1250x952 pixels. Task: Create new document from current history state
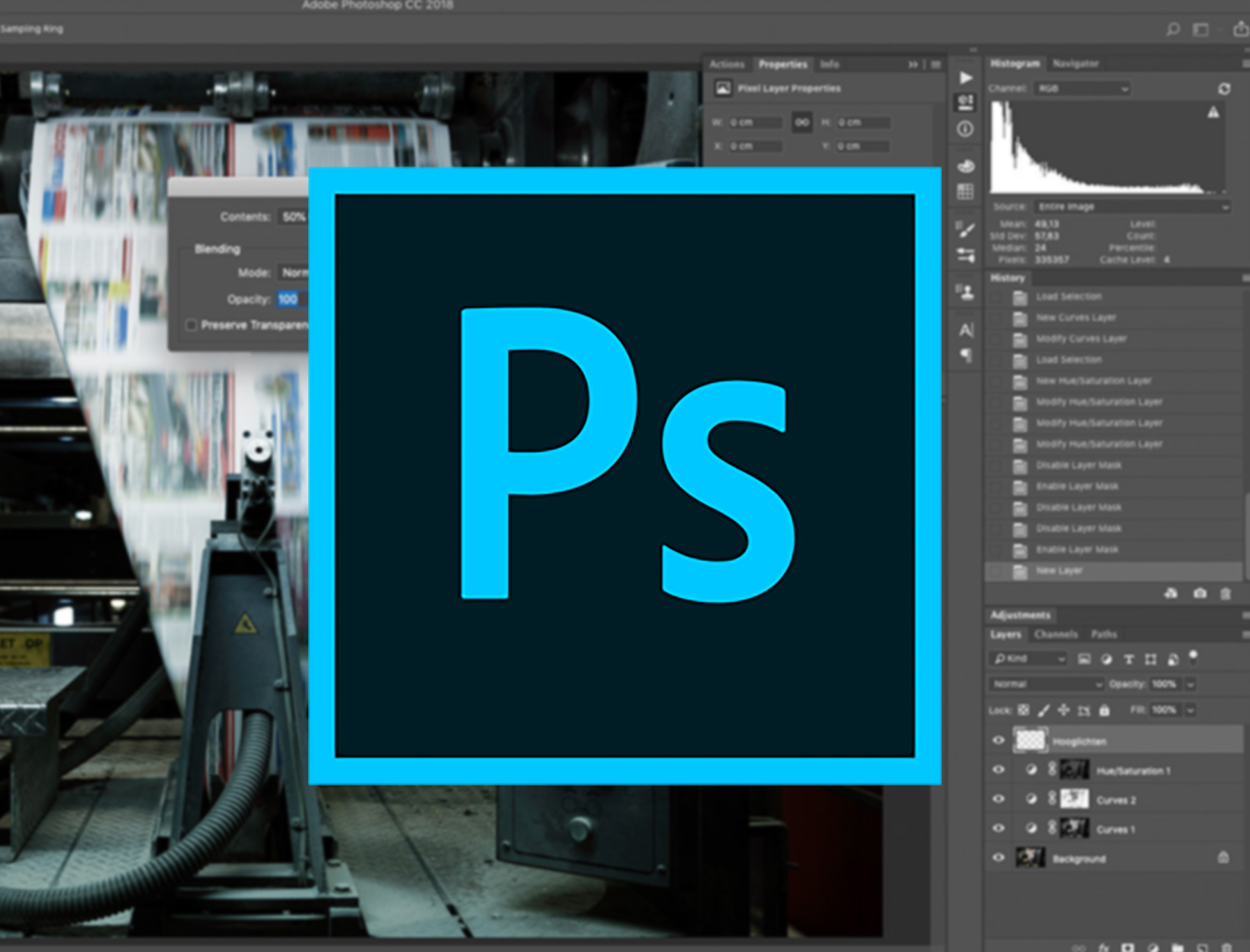[x=1172, y=593]
